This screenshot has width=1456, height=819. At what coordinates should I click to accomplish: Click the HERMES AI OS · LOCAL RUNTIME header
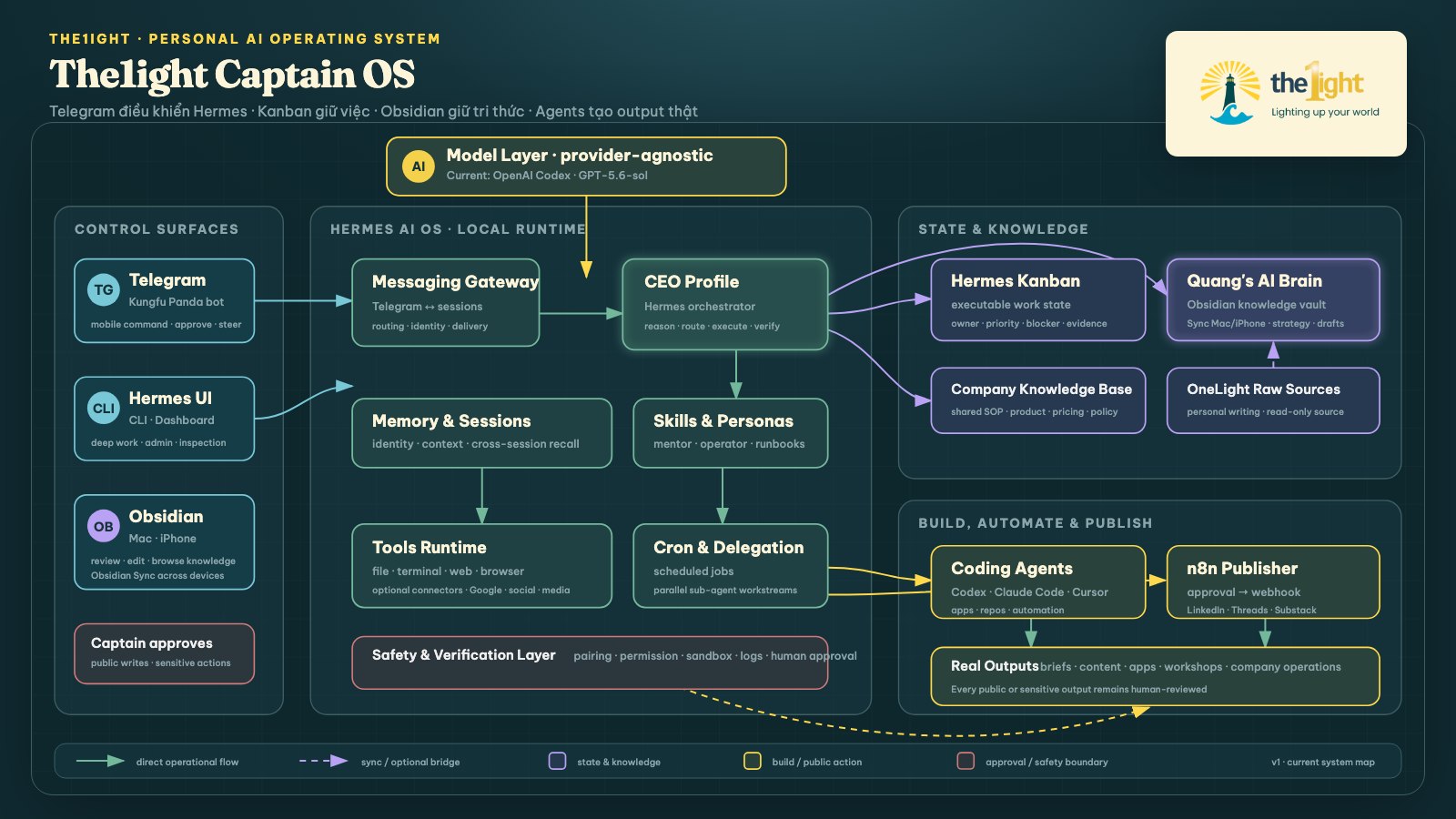[x=458, y=229]
